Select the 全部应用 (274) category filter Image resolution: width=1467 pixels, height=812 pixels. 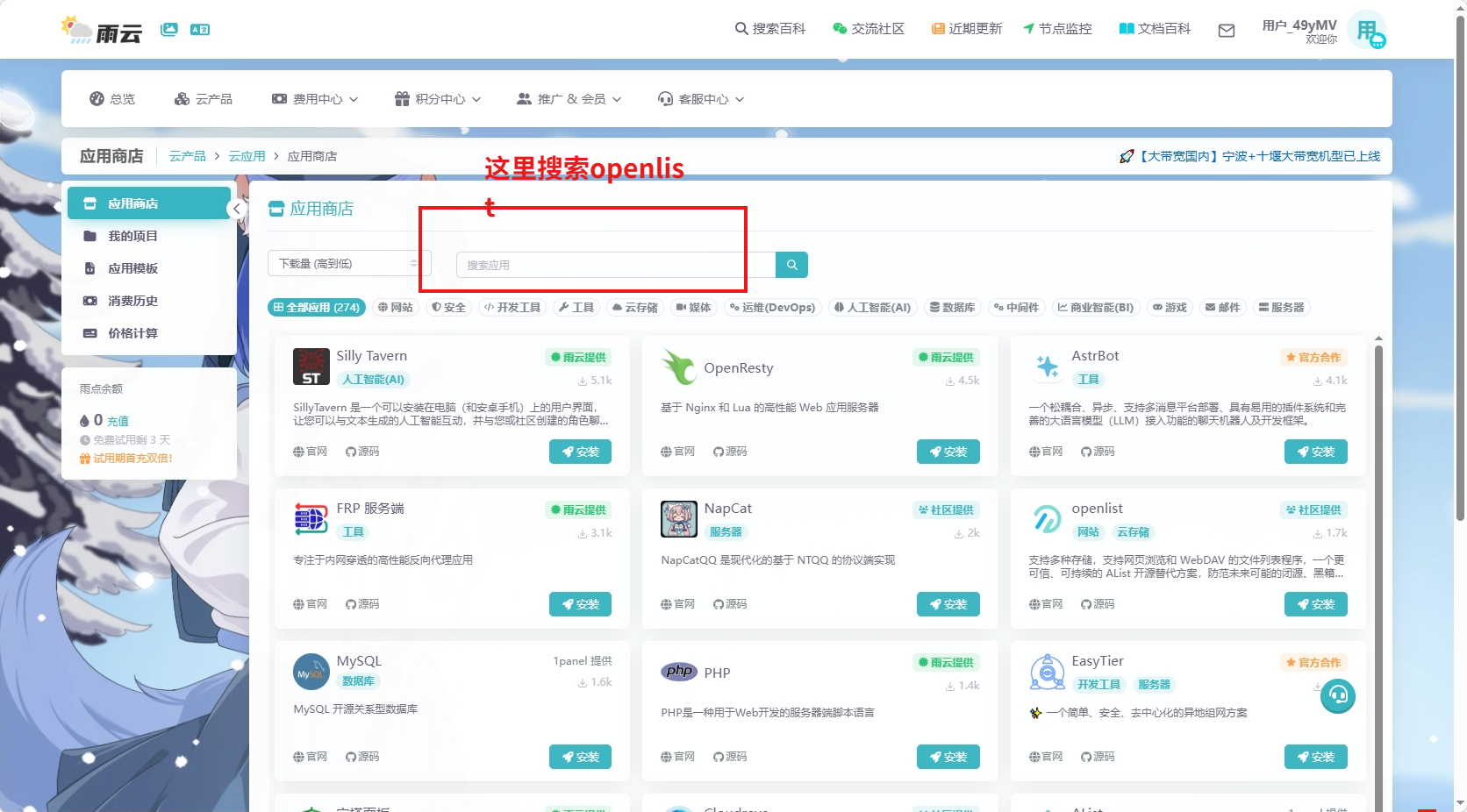(317, 308)
